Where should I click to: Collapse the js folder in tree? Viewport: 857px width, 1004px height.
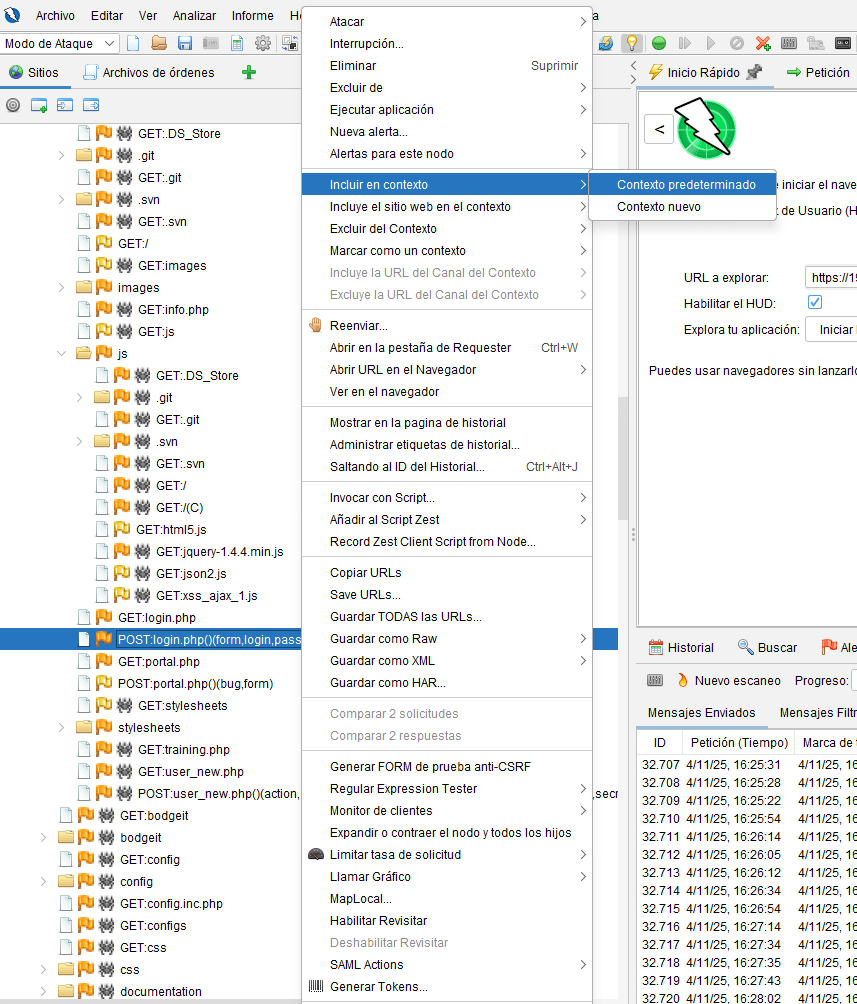pyautogui.click(x=62, y=354)
